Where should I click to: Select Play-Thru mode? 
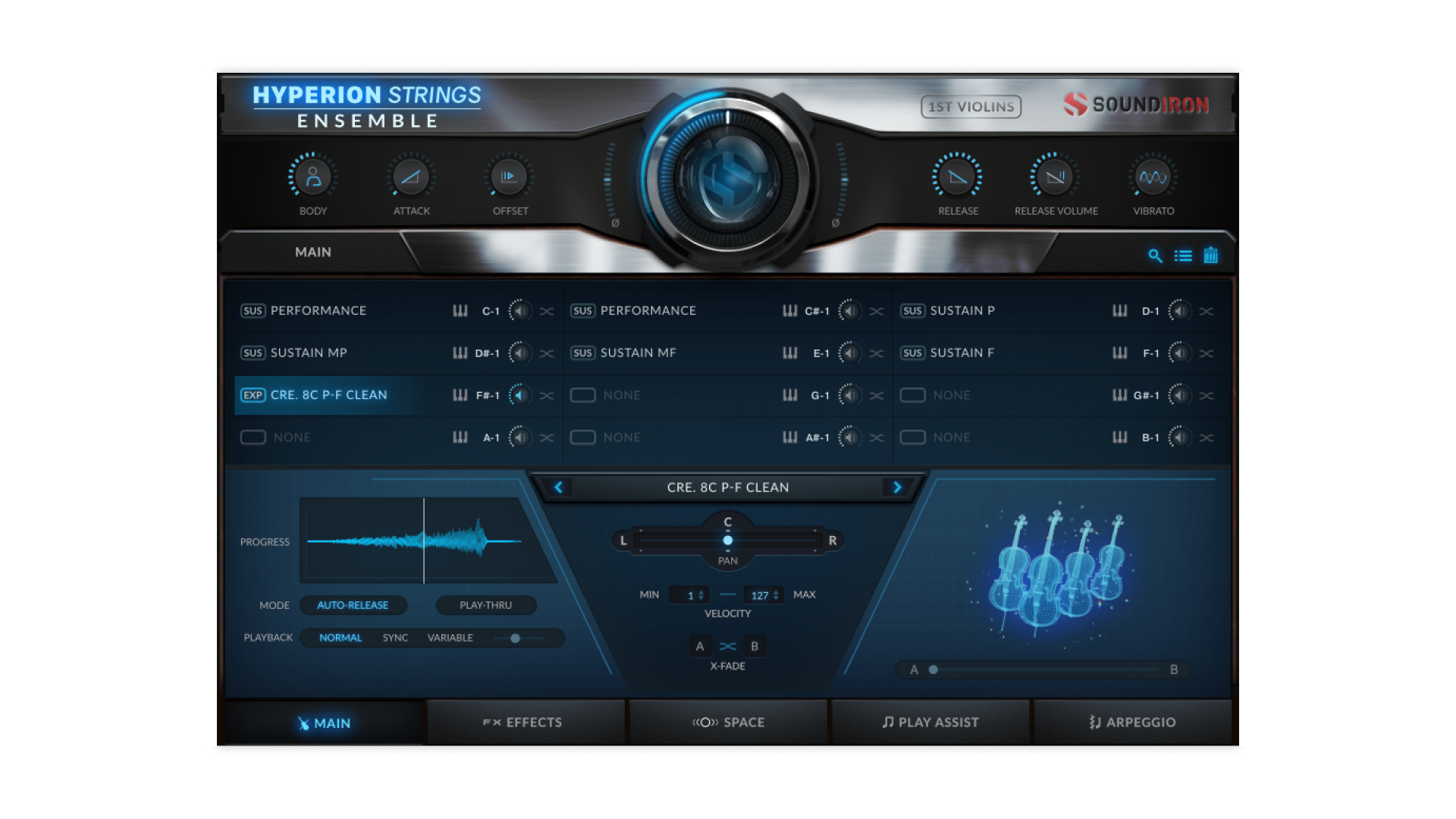[486, 605]
